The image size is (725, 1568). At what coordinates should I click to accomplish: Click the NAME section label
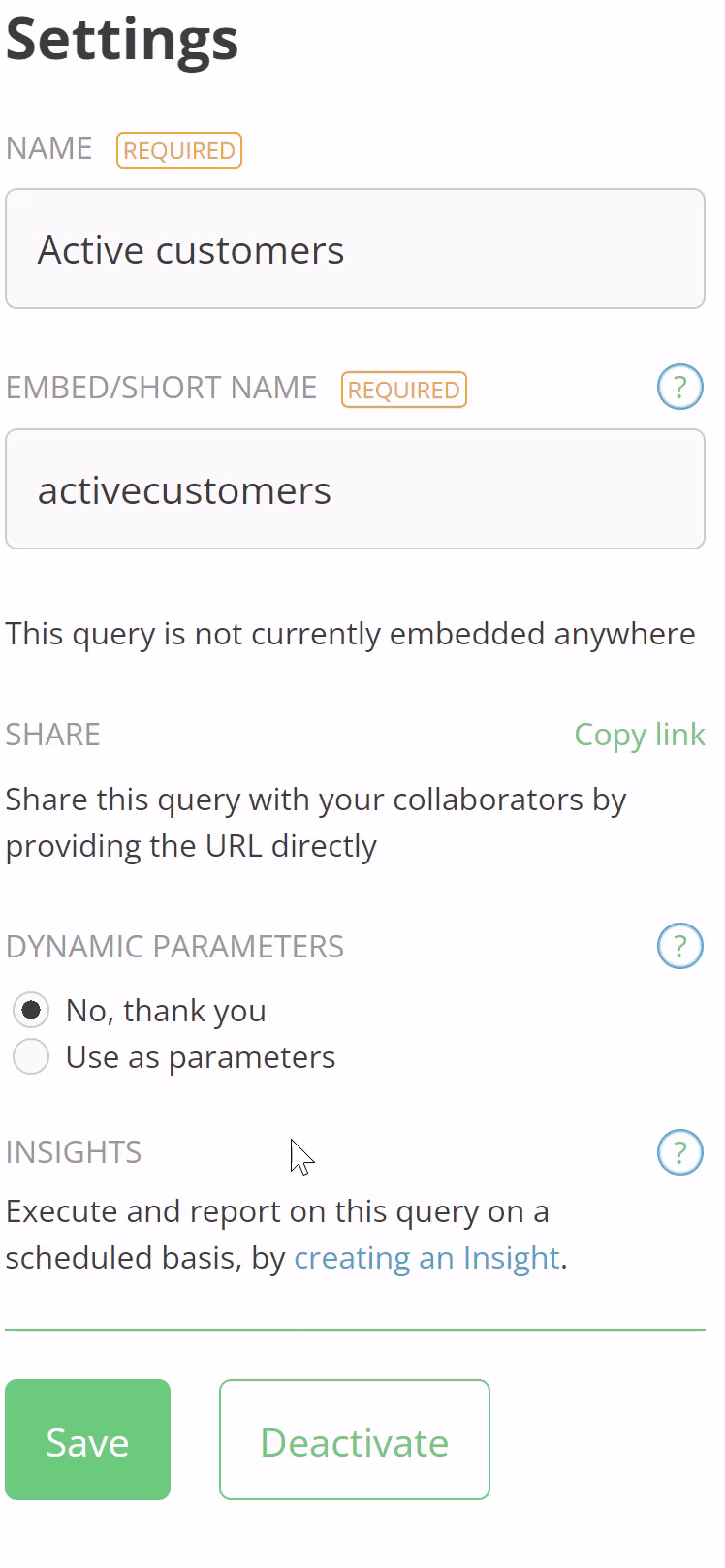click(x=48, y=148)
